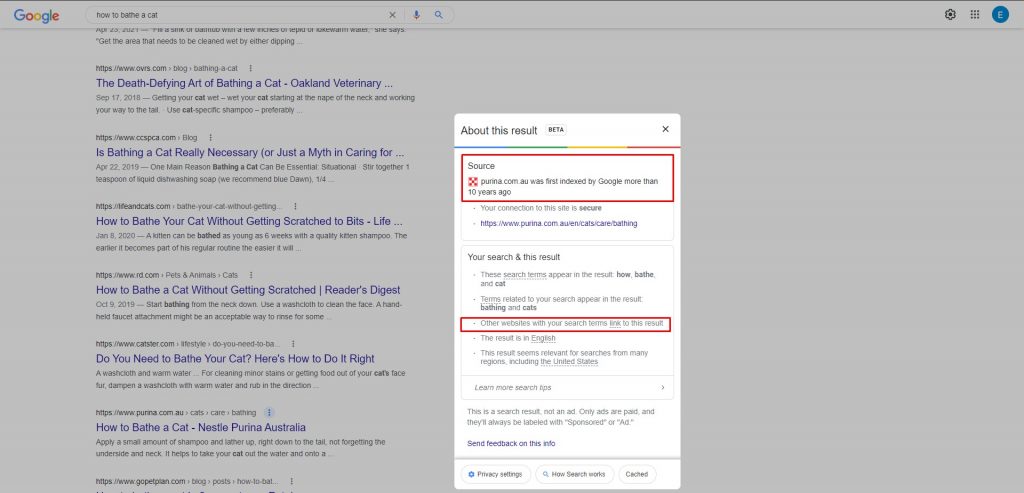Open The Death-Defying Art of Bathing a Cat

coord(244,84)
